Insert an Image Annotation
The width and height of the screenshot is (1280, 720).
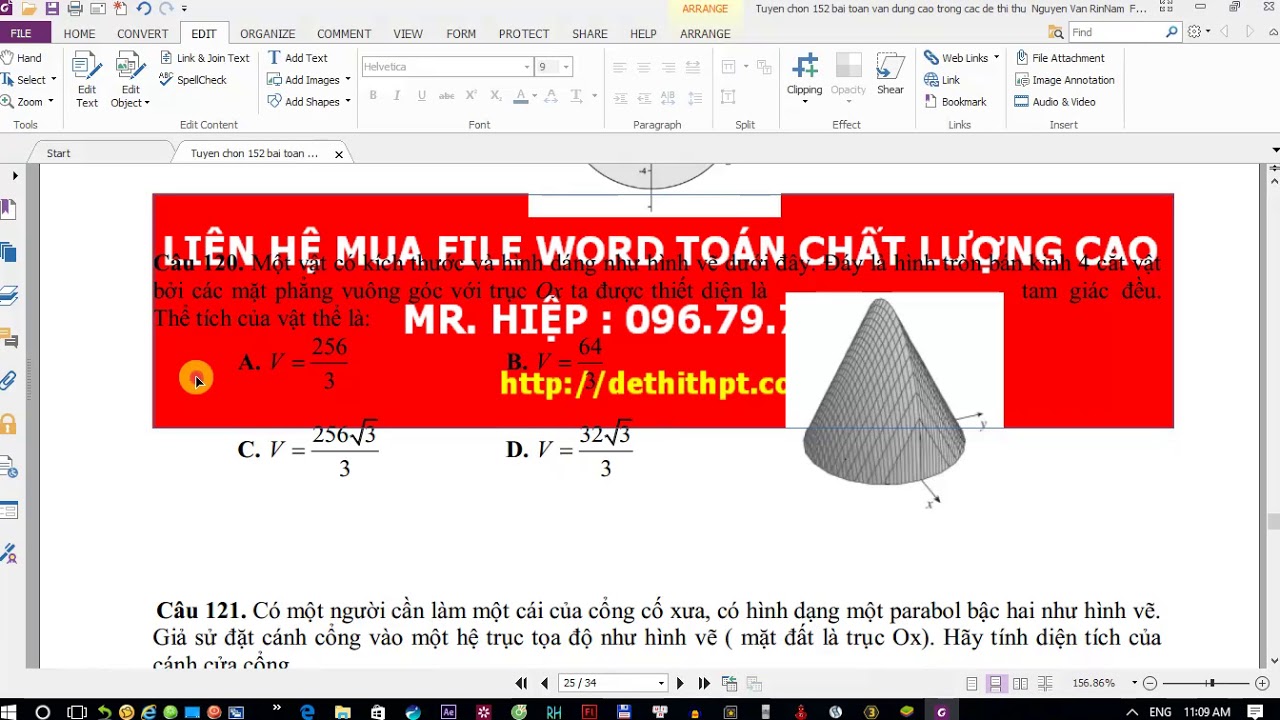(1064, 80)
